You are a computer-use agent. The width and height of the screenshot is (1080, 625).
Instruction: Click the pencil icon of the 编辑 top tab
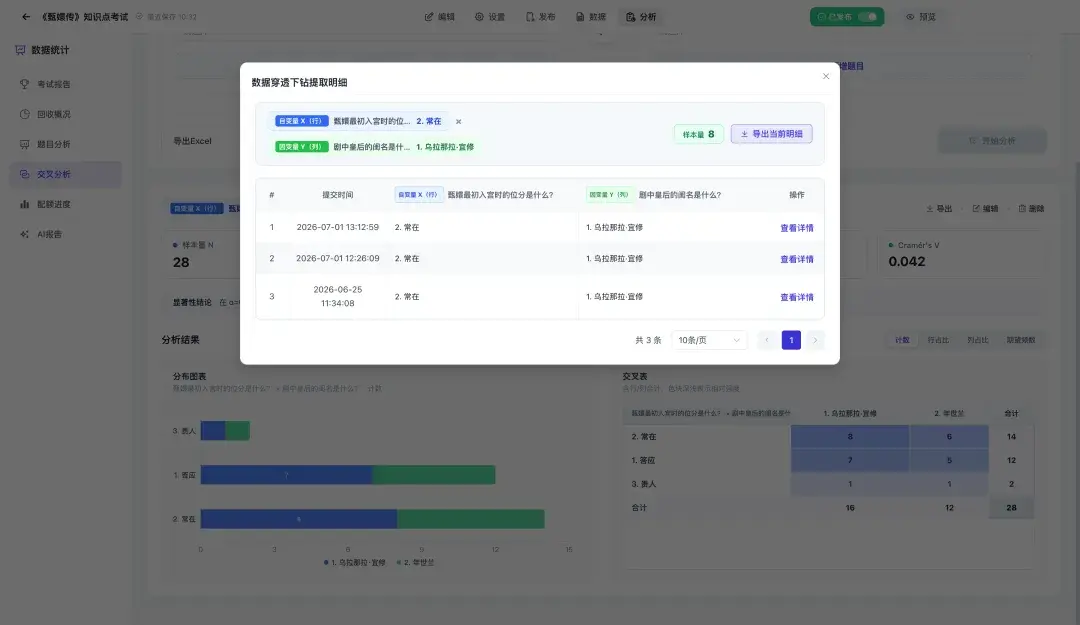[429, 17]
